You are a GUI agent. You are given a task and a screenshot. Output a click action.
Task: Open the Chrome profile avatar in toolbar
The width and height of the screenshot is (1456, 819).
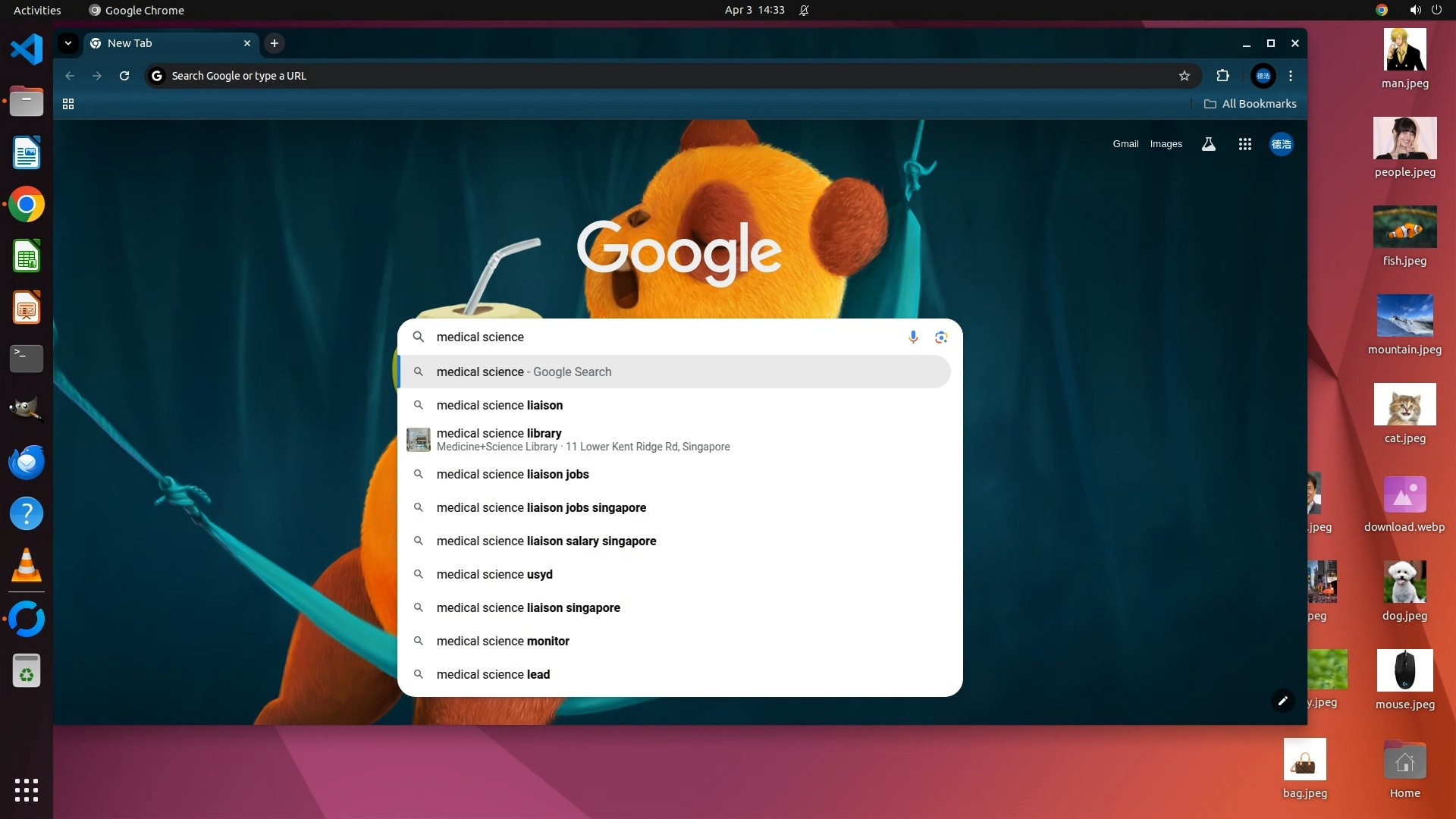1263,76
